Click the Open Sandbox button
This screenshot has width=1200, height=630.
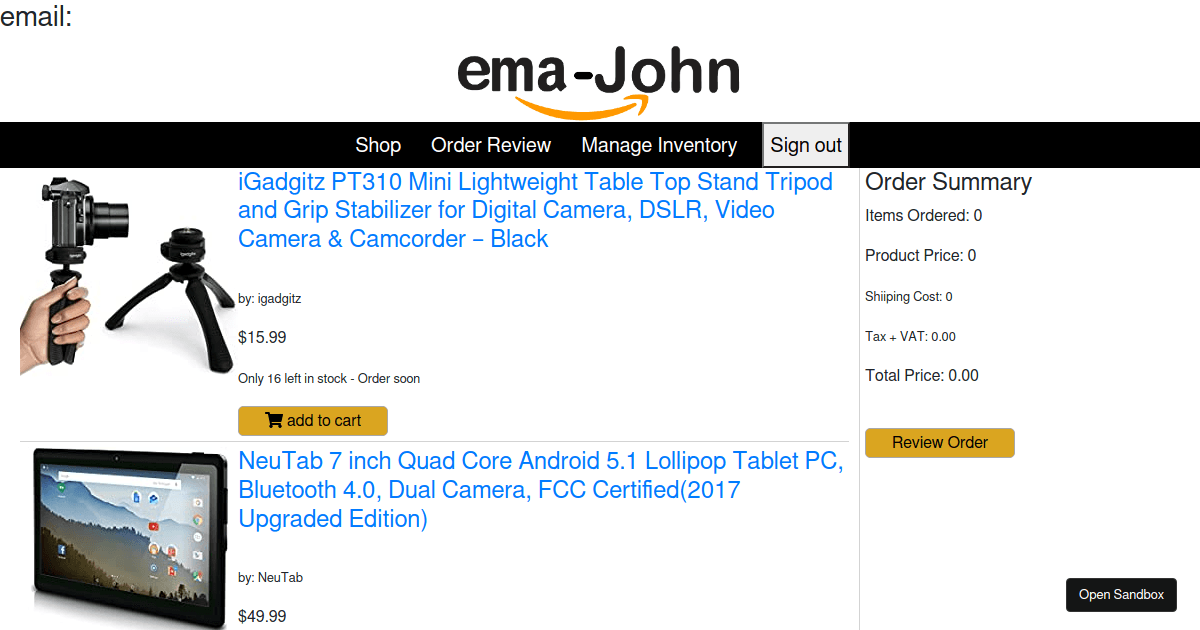point(1121,594)
